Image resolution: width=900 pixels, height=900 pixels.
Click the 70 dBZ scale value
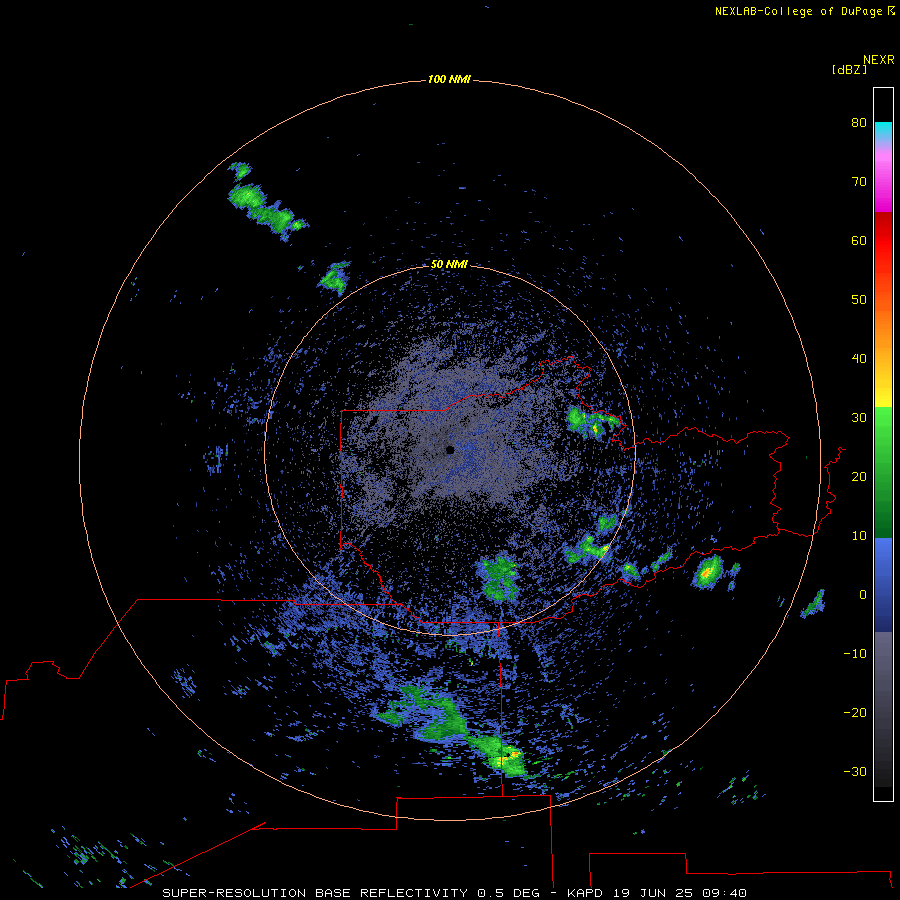point(859,182)
